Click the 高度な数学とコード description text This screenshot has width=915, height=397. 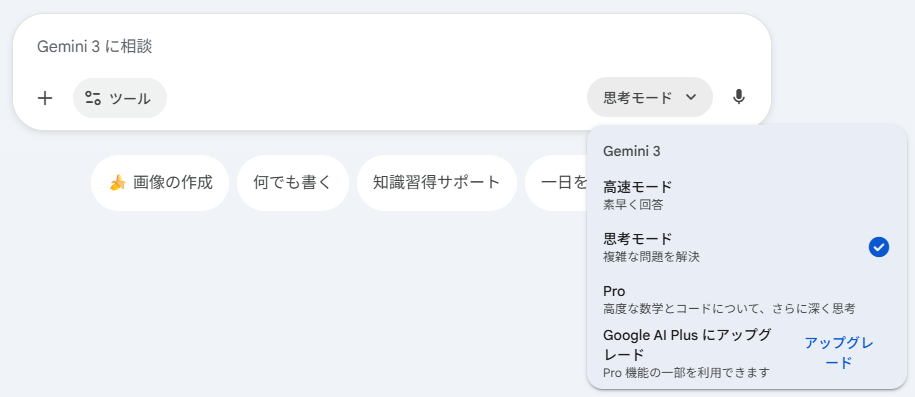729,308
